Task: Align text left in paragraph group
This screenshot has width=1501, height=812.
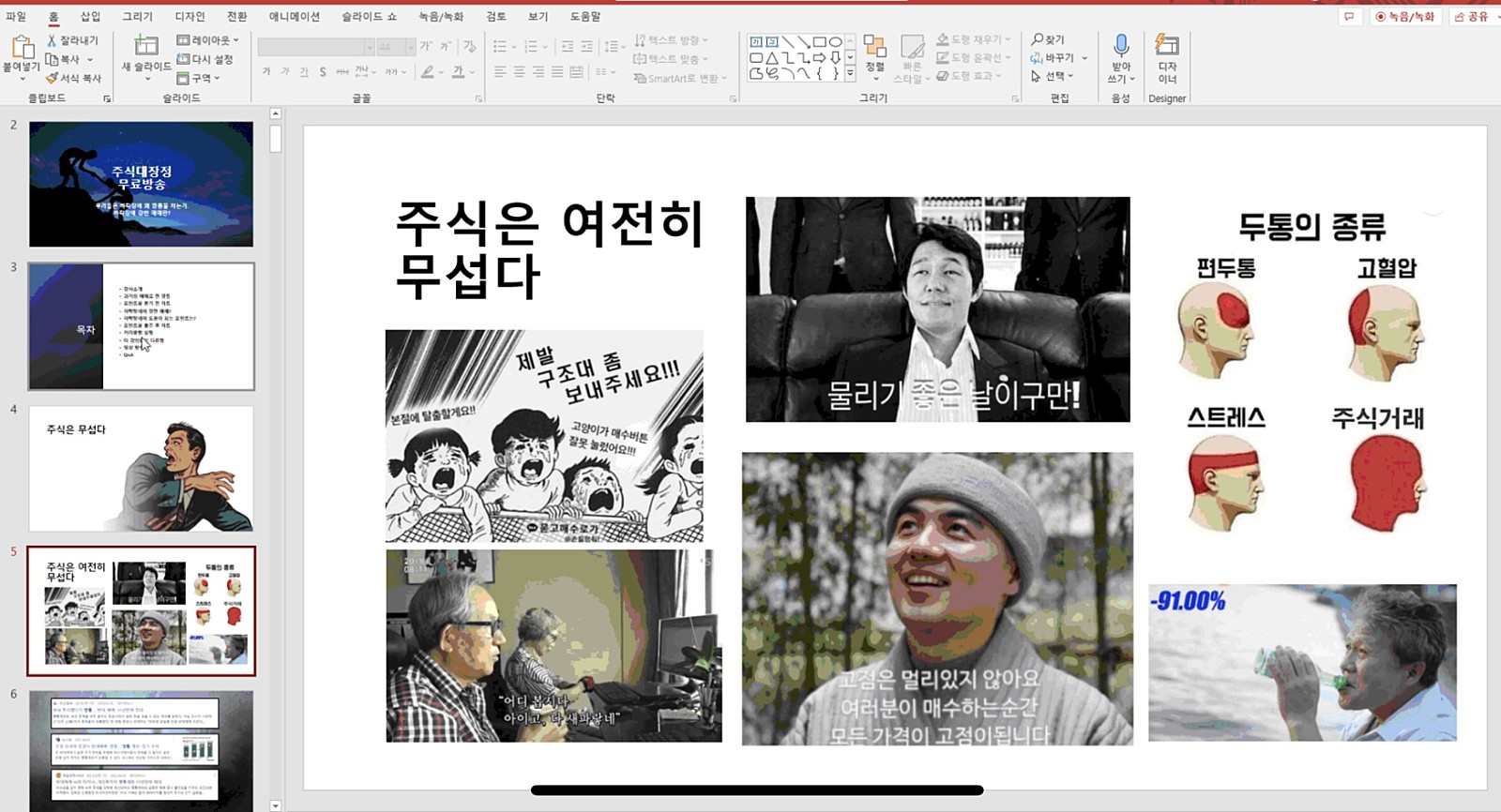Action: point(500,72)
